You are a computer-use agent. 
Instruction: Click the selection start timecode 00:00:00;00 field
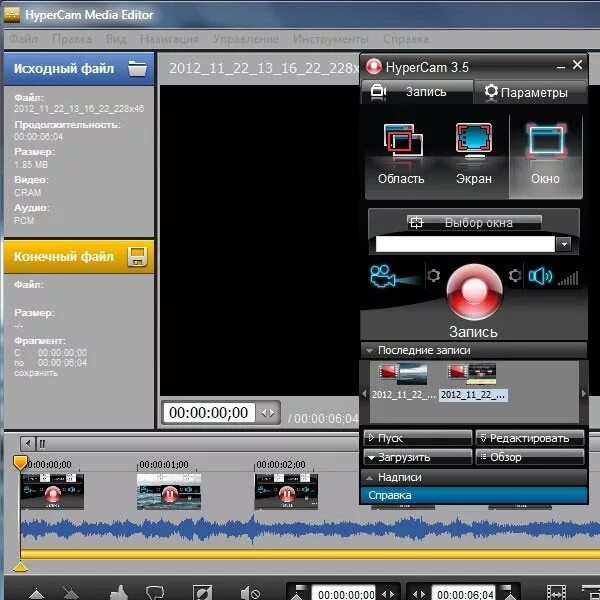coord(344,594)
